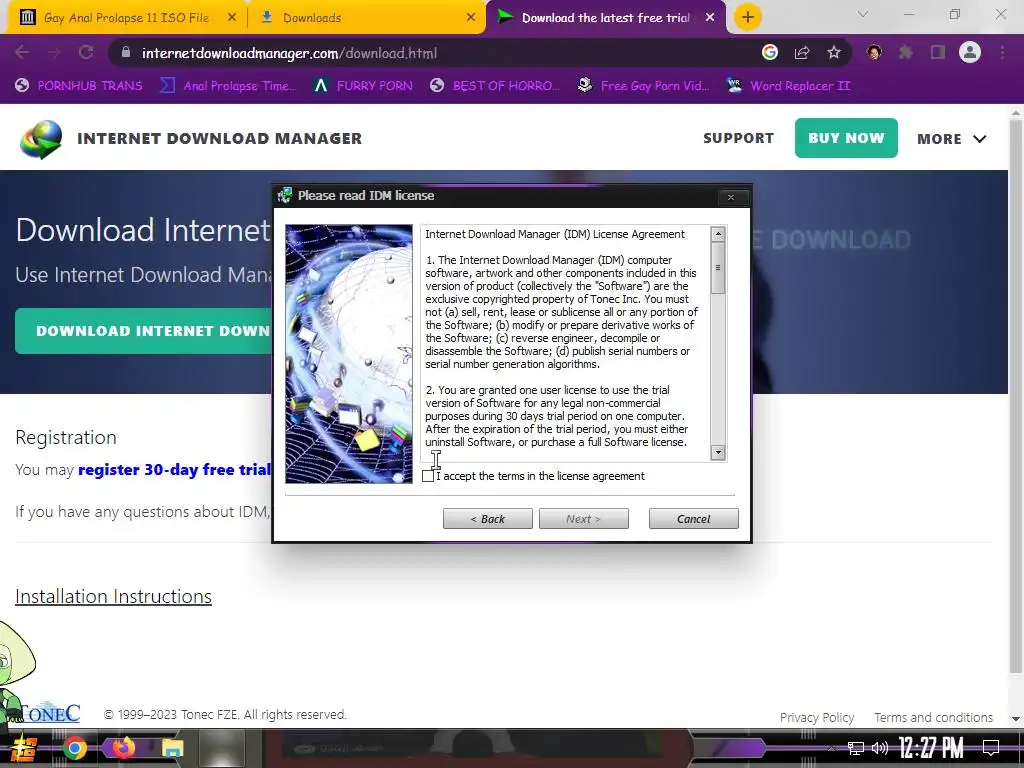Click the Google icon in the address bar

click(770, 53)
